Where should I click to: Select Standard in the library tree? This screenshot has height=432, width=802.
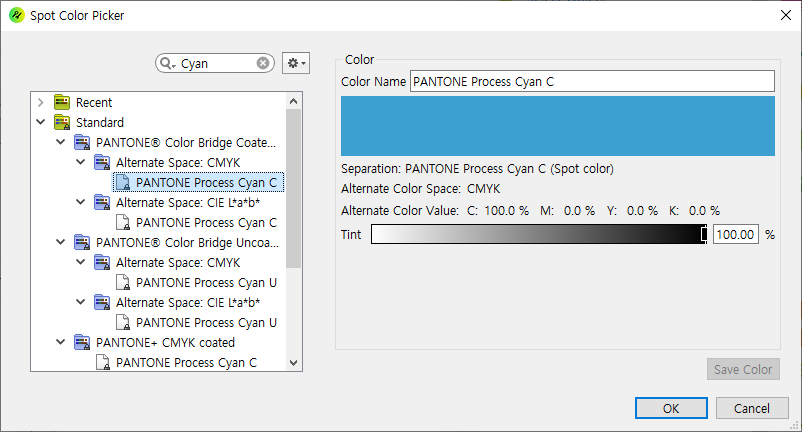point(100,123)
